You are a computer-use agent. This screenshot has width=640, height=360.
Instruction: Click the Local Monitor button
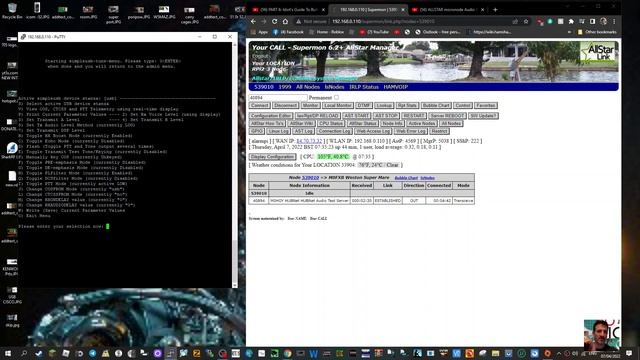(338, 105)
